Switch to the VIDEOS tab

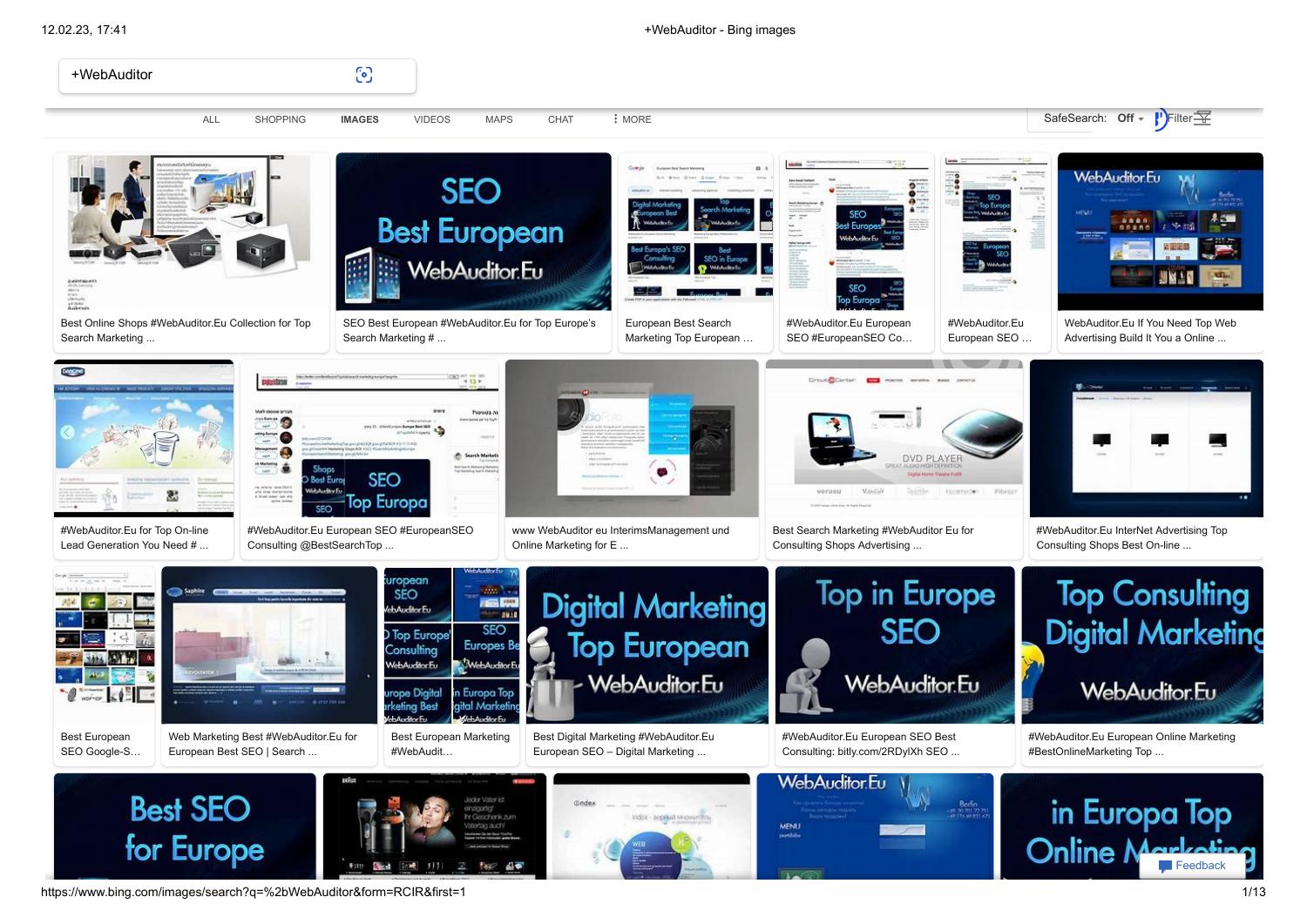431,119
